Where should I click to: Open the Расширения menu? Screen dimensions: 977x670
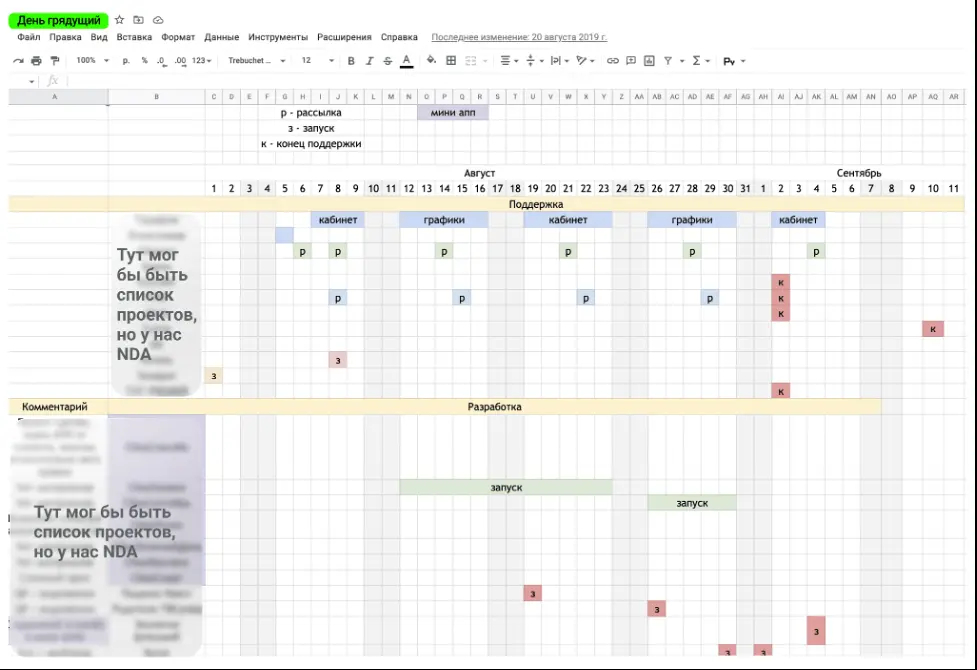coord(344,37)
